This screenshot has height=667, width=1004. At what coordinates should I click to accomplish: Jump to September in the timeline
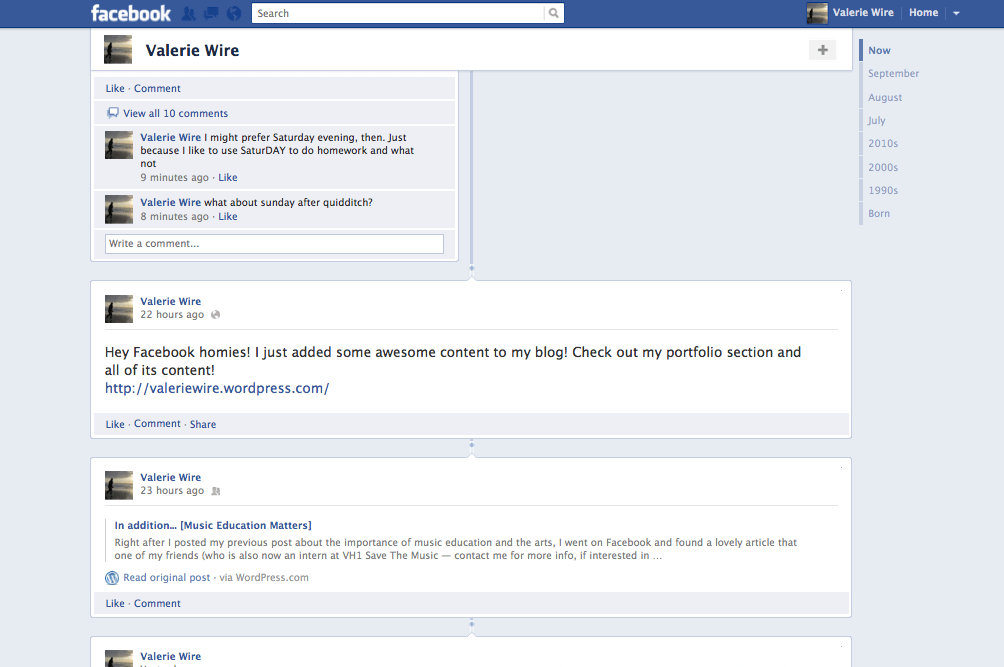coord(893,74)
